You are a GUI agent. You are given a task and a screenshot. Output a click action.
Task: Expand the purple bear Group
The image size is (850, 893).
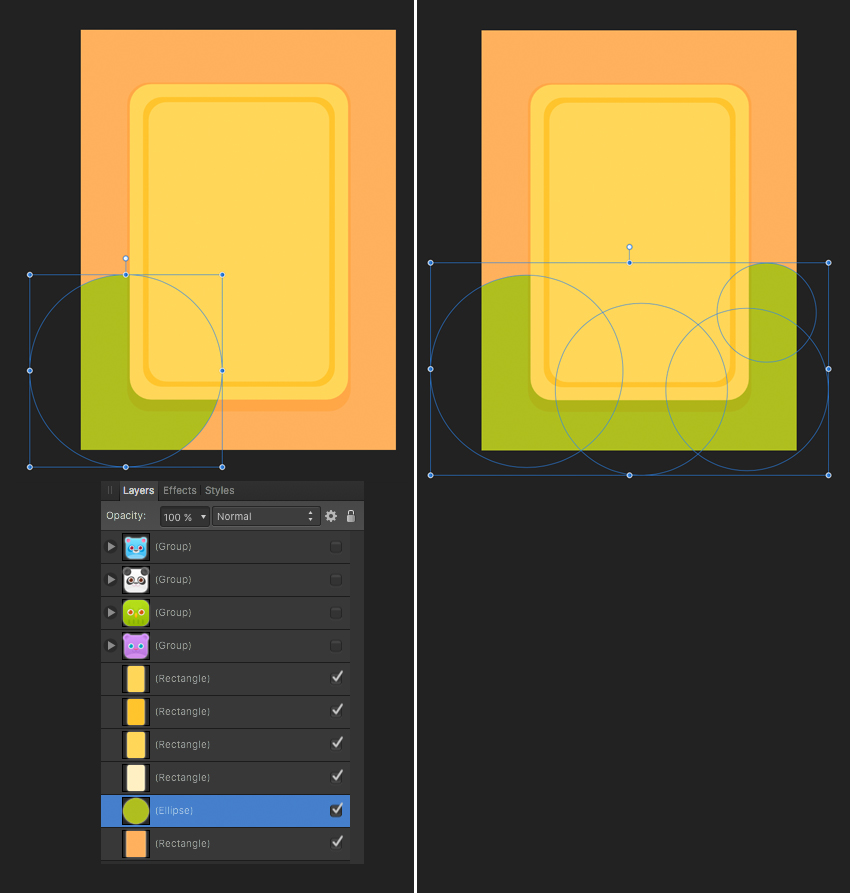point(111,646)
